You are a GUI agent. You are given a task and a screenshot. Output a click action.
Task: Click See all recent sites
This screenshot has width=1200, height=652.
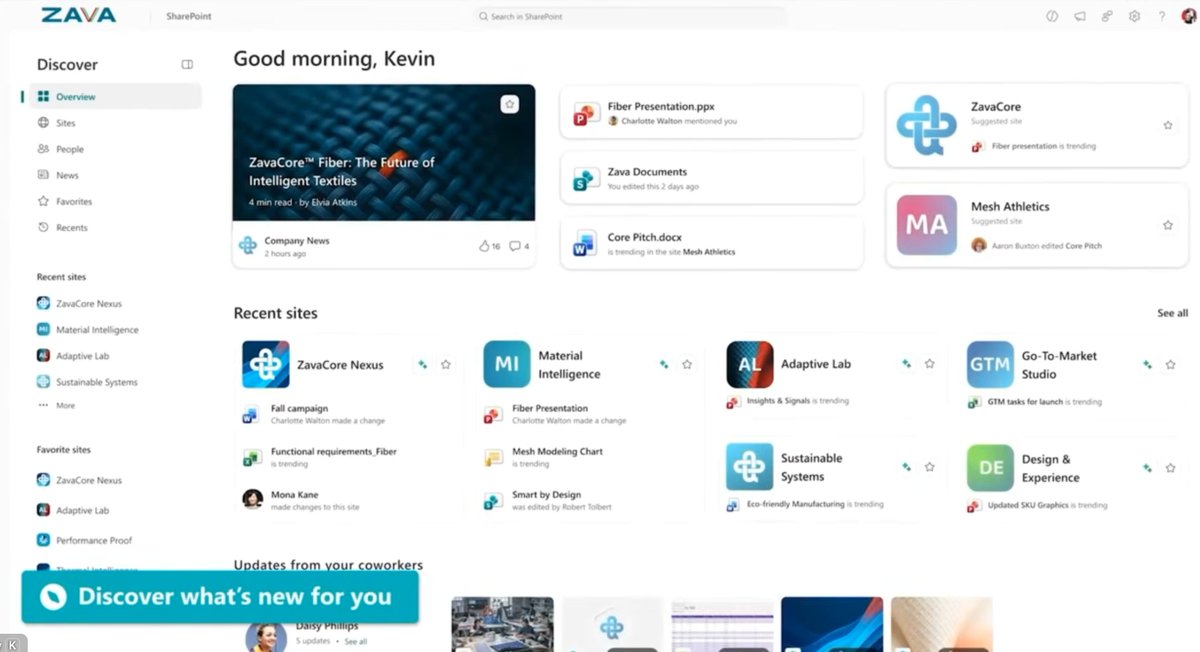click(1172, 313)
